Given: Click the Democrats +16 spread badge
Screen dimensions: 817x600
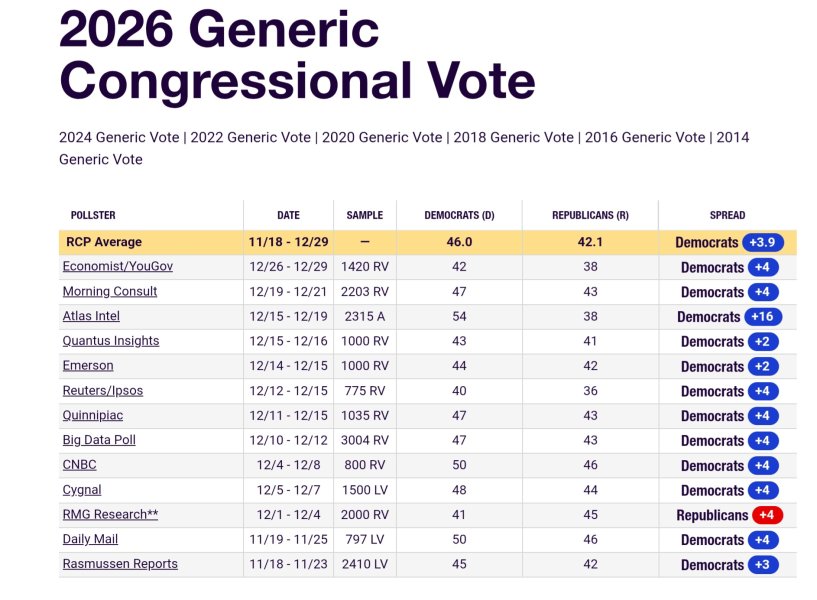Looking at the screenshot, I should click(x=764, y=317).
